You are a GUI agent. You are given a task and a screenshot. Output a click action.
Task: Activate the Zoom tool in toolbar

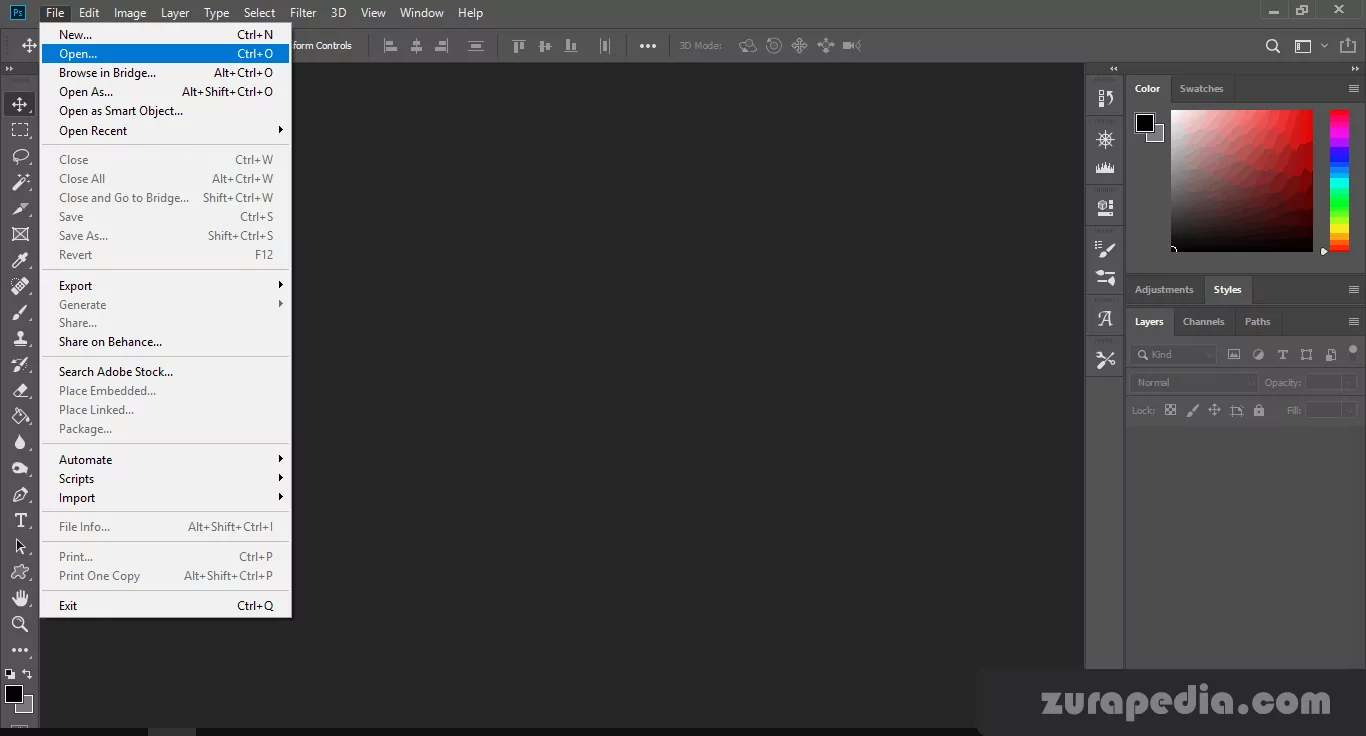(x=20, y=624)
